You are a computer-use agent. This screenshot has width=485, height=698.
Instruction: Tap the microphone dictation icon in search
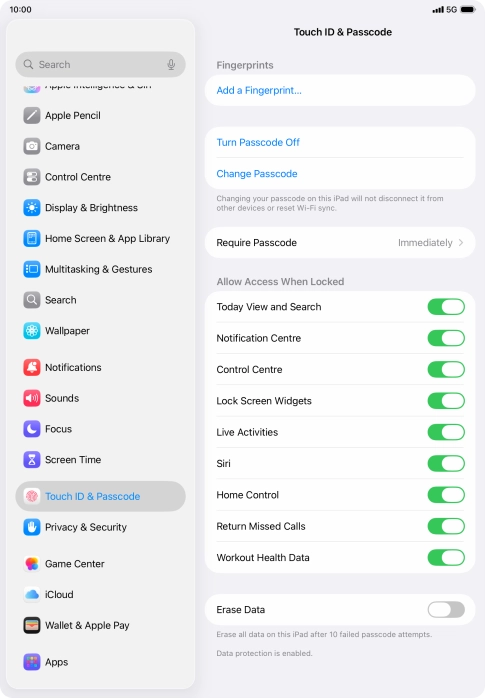coord(171,65)
